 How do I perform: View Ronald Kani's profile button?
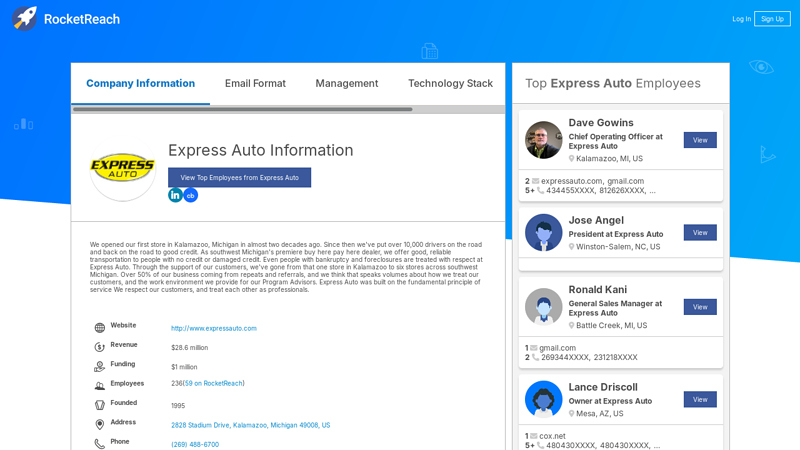[x=700, y=307]
